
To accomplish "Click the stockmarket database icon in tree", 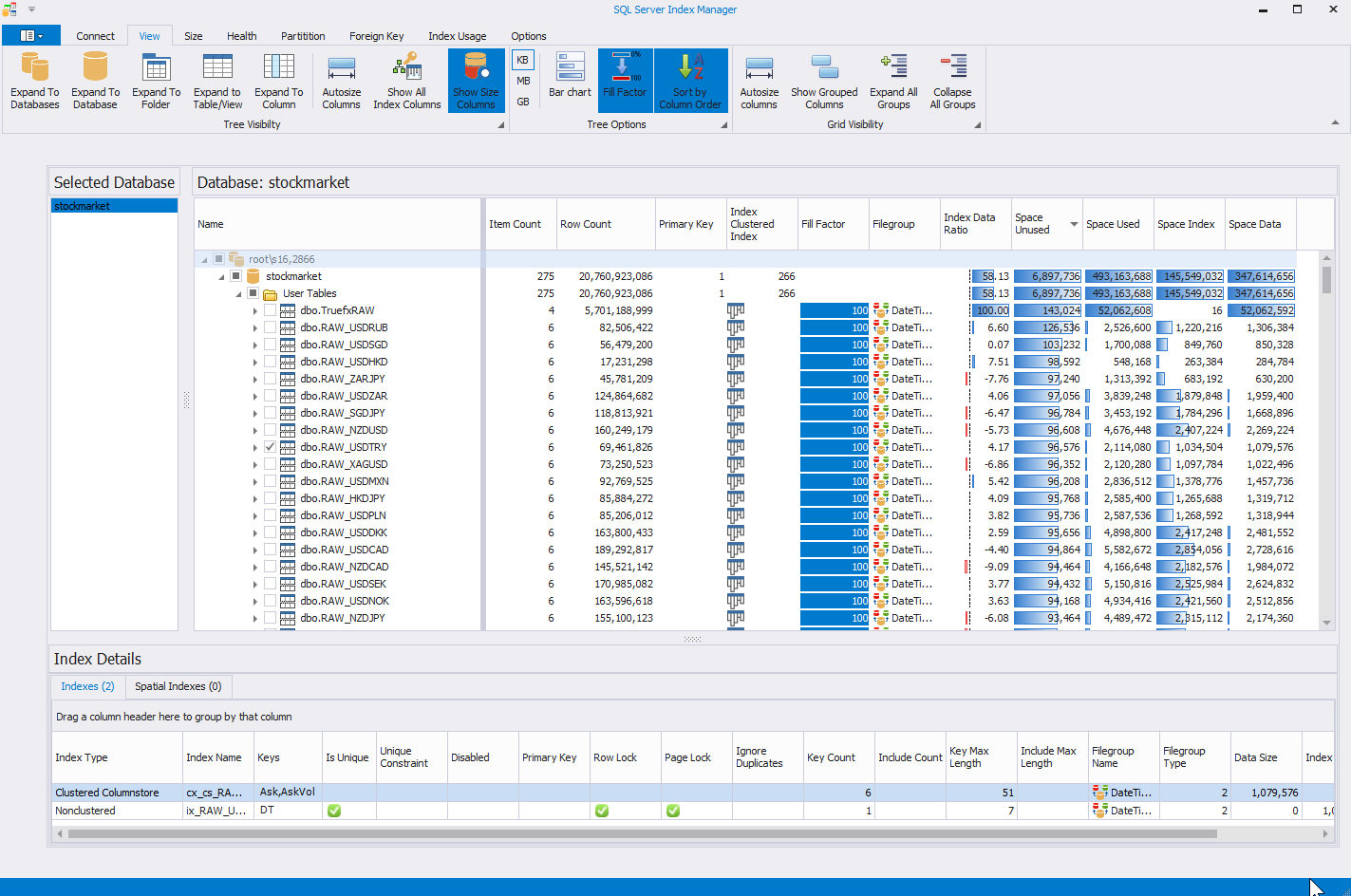I will coord(253,276).
